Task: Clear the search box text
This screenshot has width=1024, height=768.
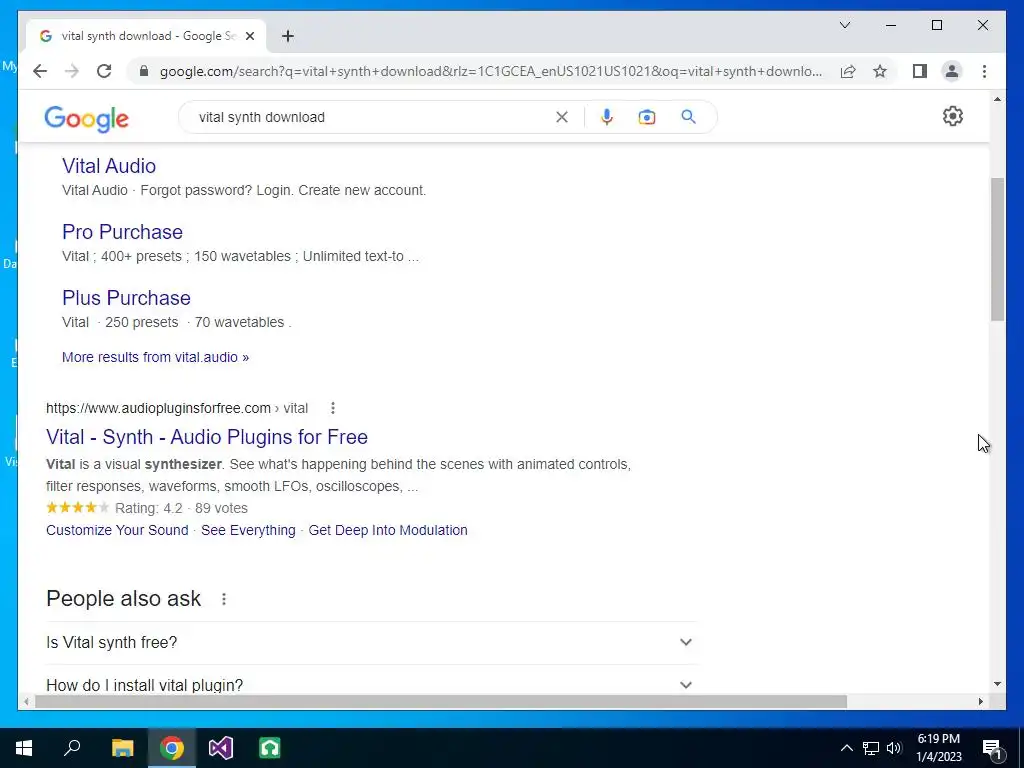Action: coord(562,117)
